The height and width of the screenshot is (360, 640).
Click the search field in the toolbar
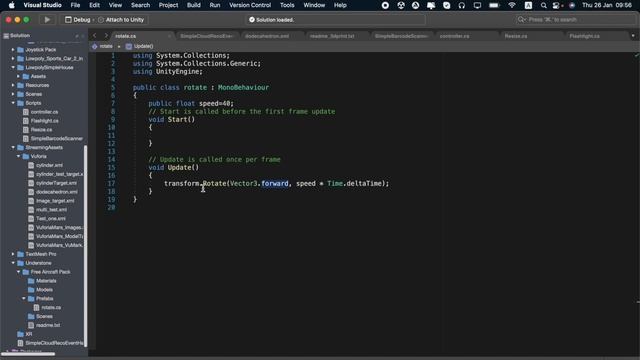pos(574,20)
